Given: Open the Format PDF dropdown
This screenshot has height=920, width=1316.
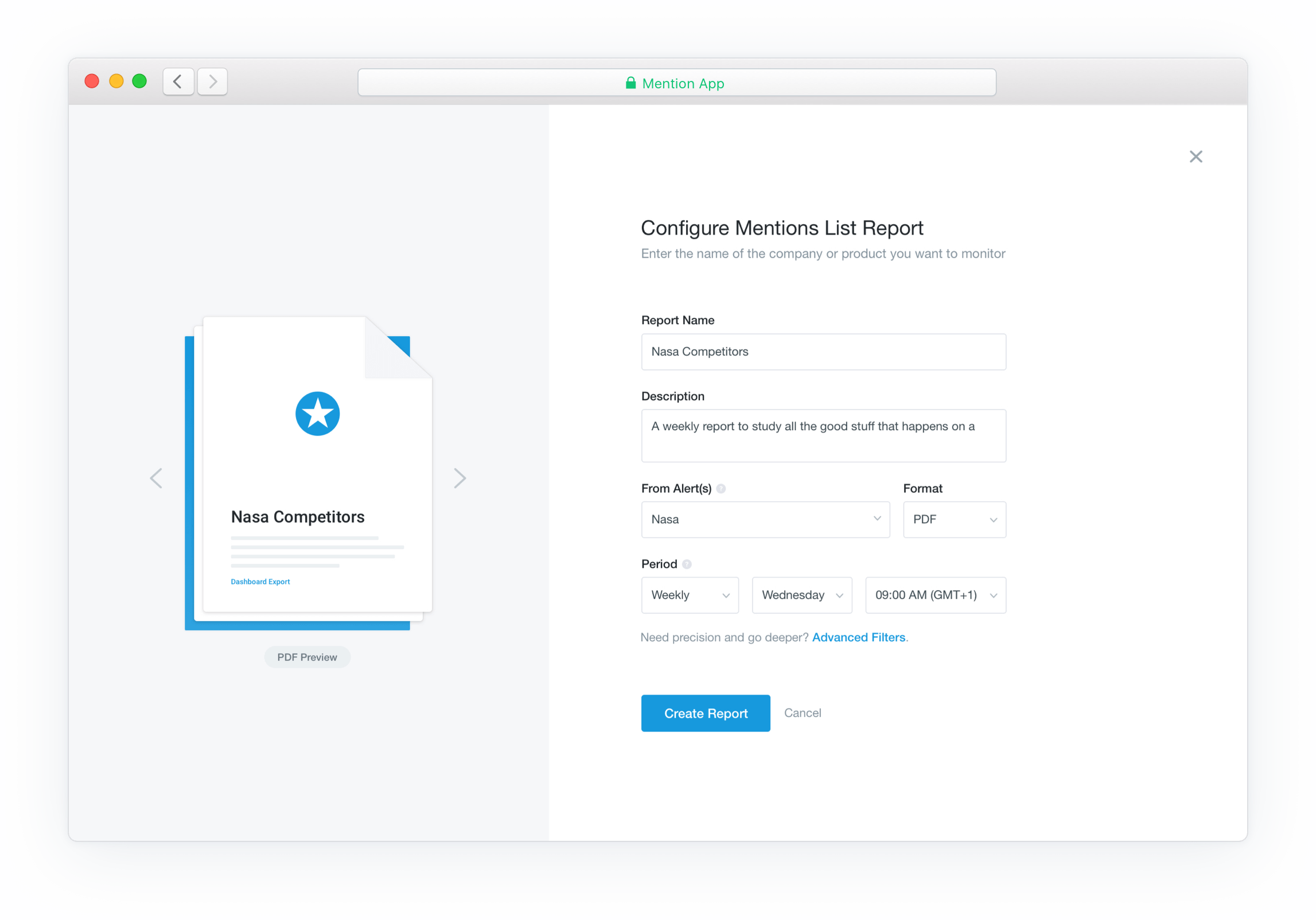Looking at the screenshot, I should coord(955,520).
